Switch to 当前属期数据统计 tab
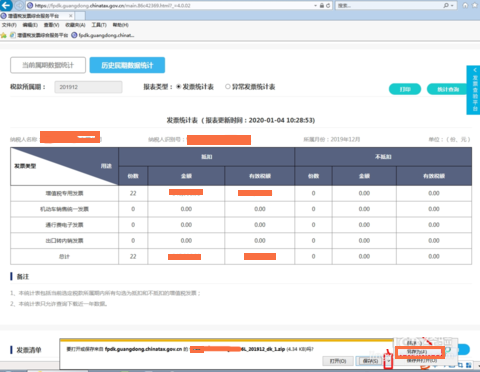This screenshot has height=372, width=480. 48,65
